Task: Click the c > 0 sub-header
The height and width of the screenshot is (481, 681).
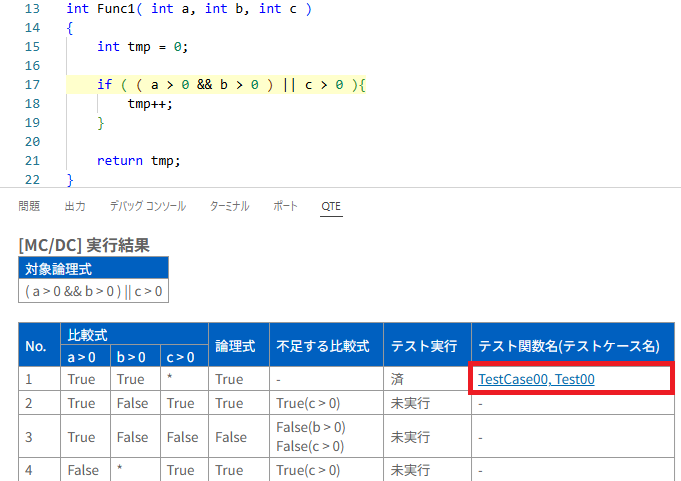Action: click(x=185, y=357)
